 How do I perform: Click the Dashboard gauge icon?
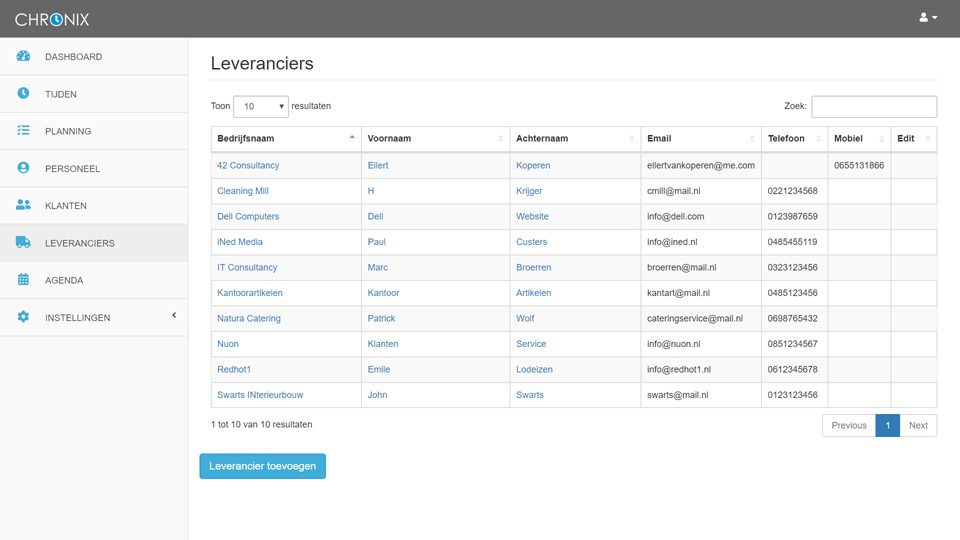coord(23,56)
